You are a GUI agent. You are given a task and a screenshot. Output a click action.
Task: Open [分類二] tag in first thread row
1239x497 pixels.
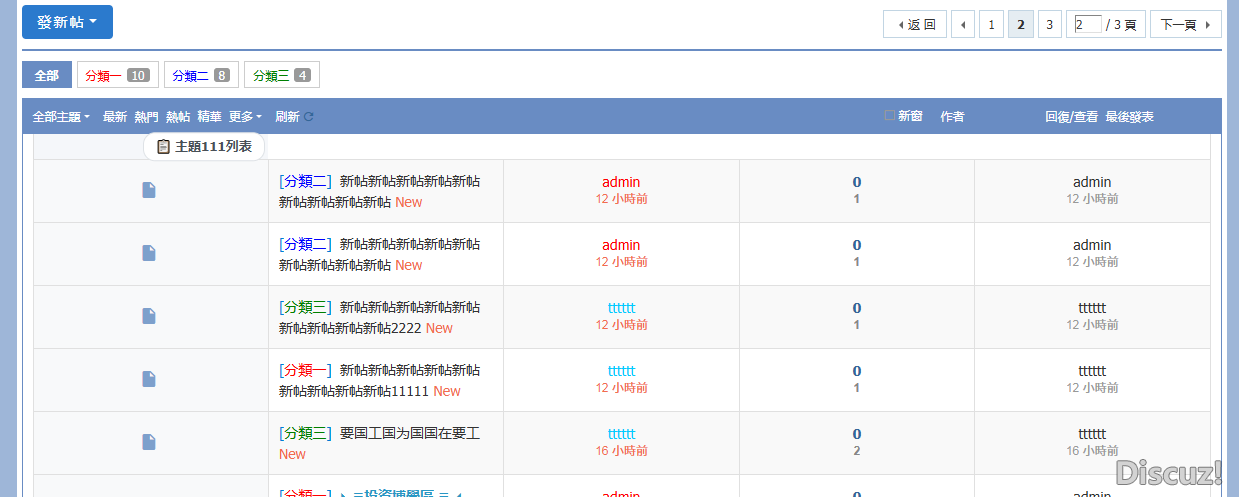(305, 182)
